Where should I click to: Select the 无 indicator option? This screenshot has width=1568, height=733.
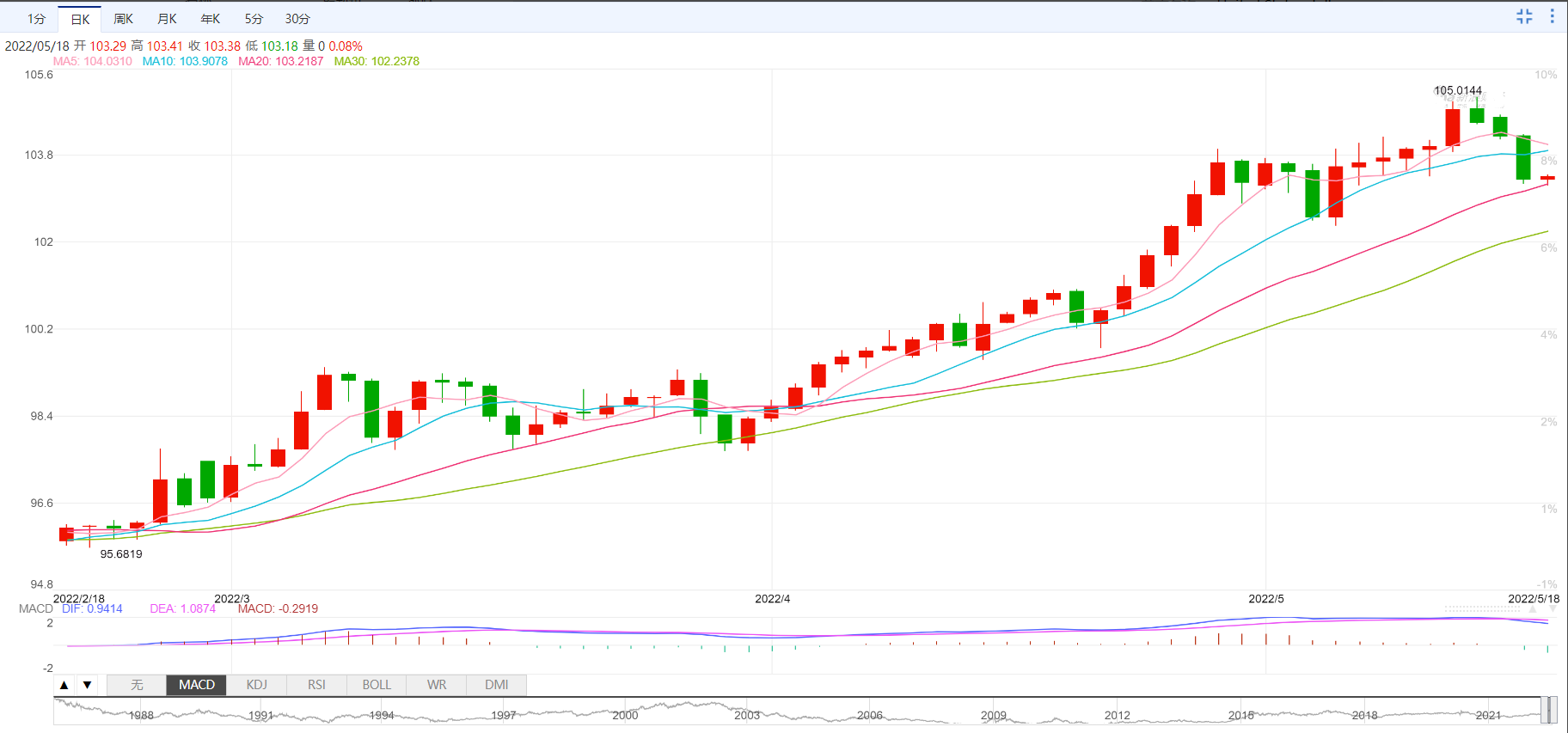click(137, 685)
